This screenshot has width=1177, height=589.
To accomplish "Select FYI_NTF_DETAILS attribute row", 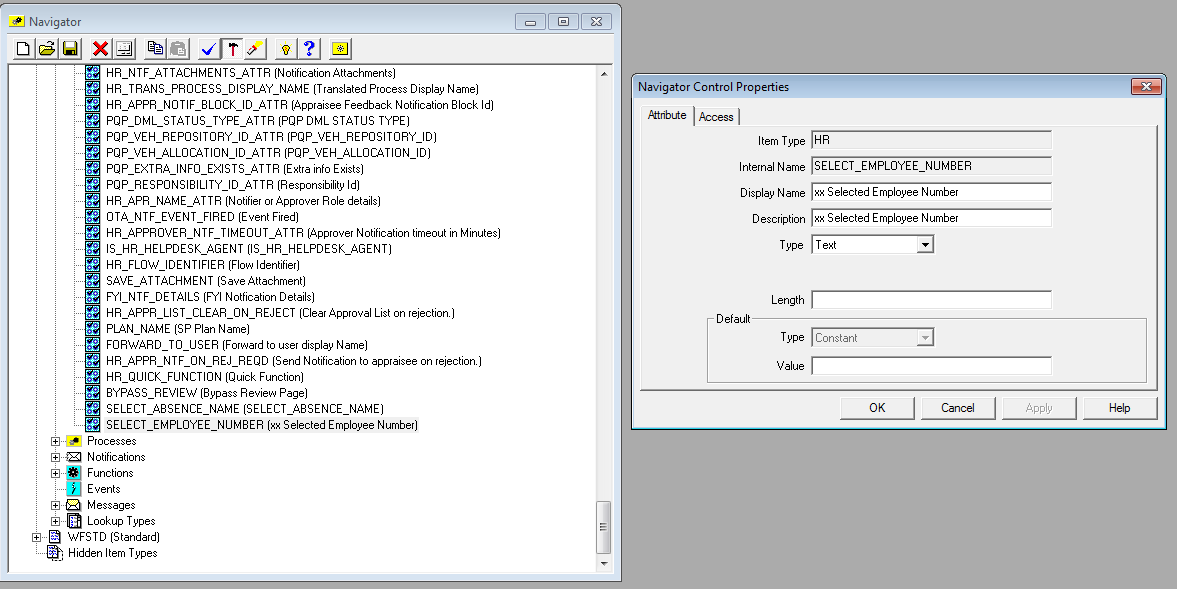I will [x=210, y=297].
